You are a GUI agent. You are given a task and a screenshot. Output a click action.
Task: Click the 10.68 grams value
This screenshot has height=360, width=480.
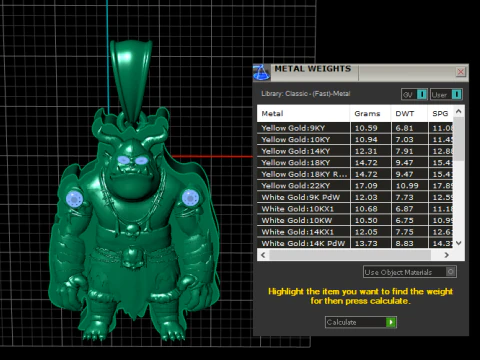(366, 209)
